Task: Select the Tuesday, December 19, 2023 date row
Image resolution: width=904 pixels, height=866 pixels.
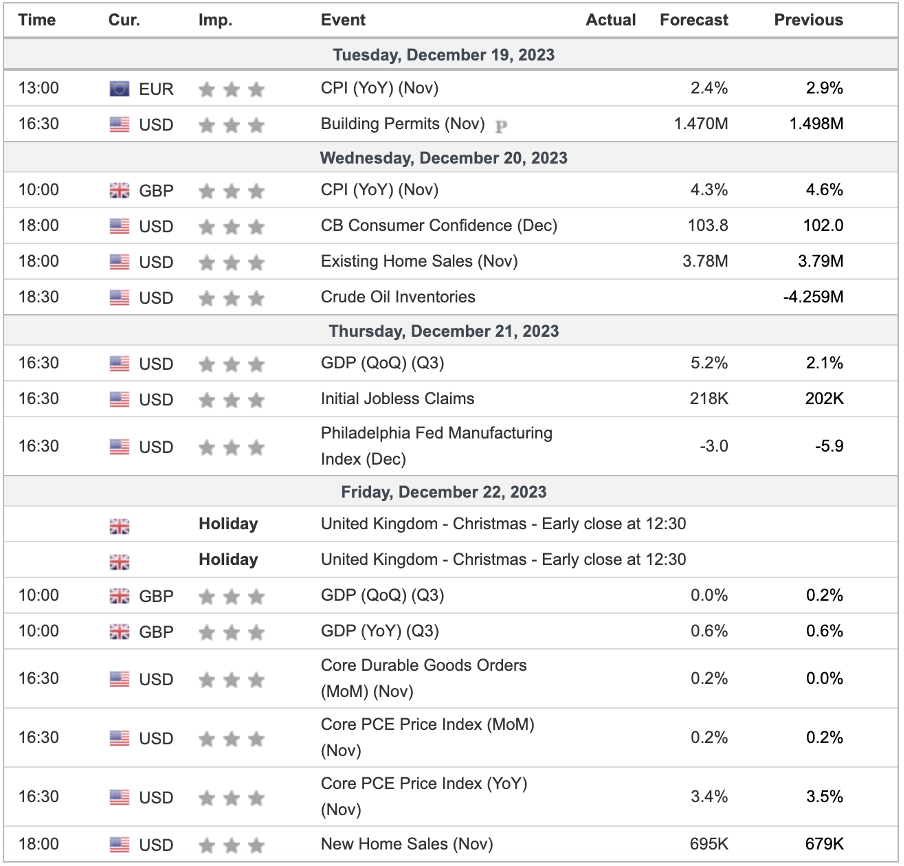Action: 451,55
